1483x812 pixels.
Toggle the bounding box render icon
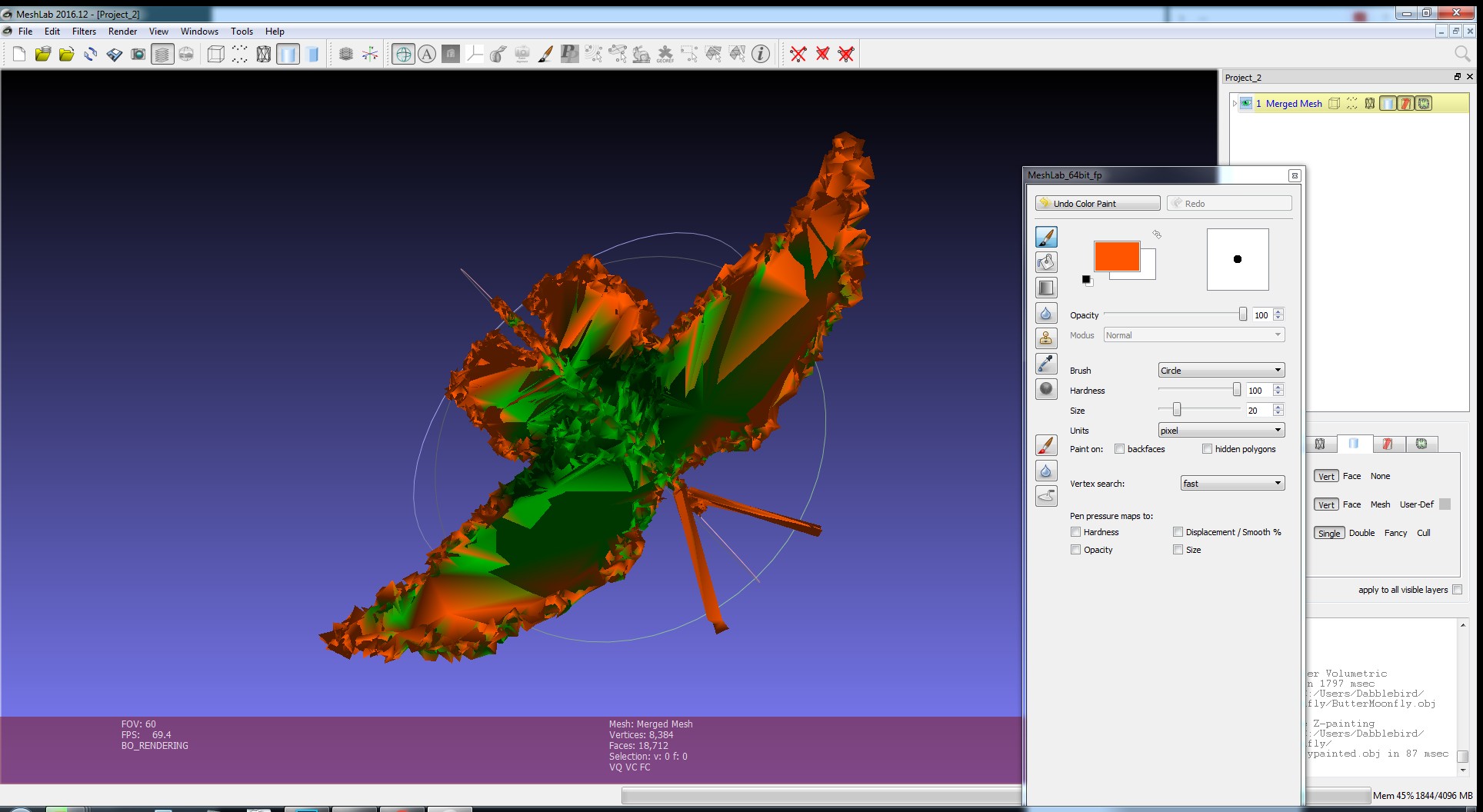[216, 54]
